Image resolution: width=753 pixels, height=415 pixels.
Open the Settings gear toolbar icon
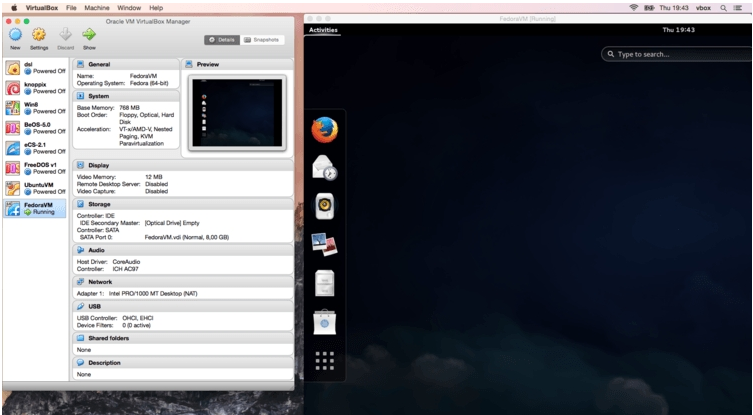tap(39, 35)
